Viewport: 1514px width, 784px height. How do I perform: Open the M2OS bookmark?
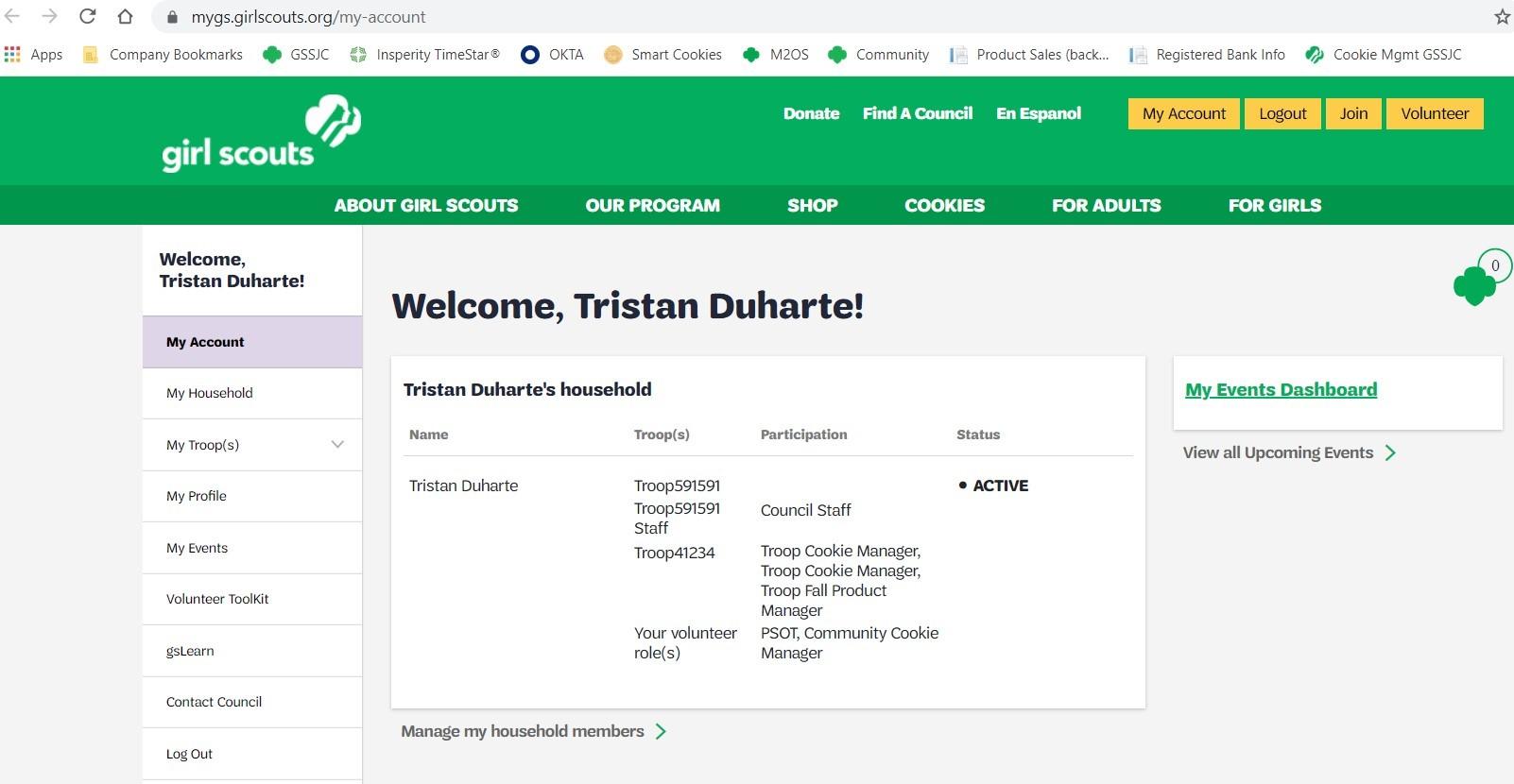click(x=776, y=55)
